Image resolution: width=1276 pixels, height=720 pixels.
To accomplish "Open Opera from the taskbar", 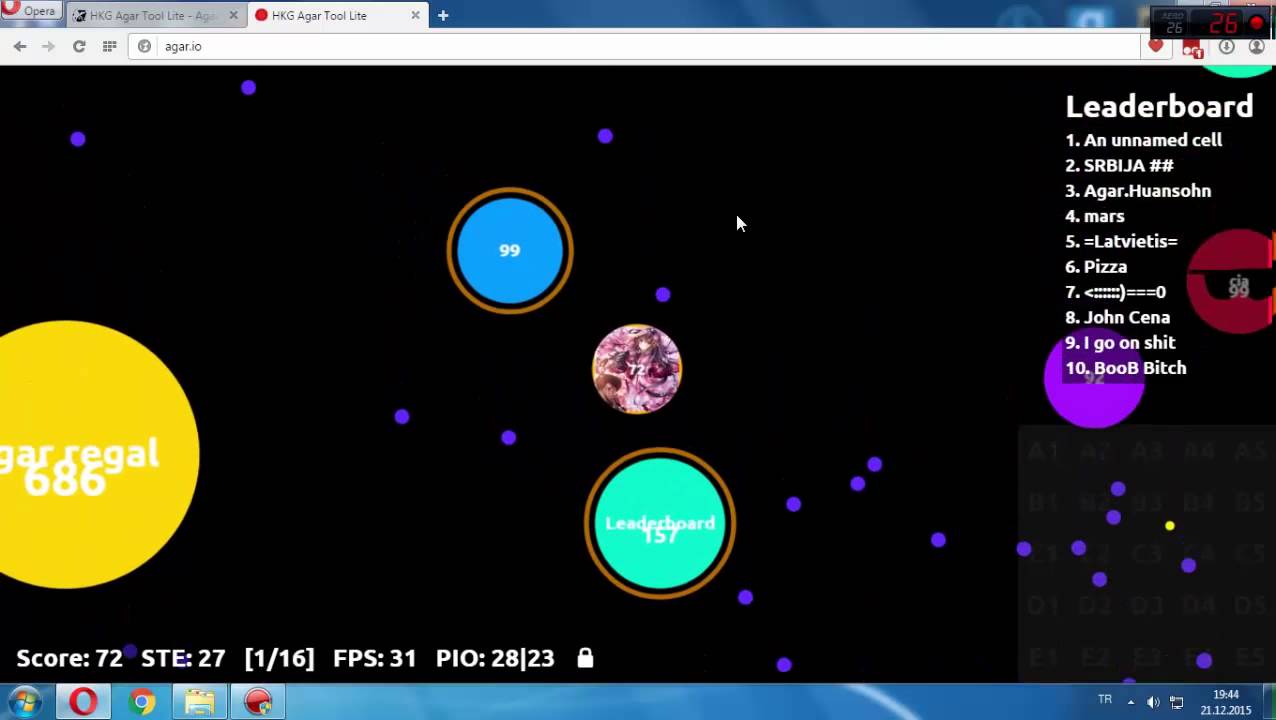I will tap(83, 702).
